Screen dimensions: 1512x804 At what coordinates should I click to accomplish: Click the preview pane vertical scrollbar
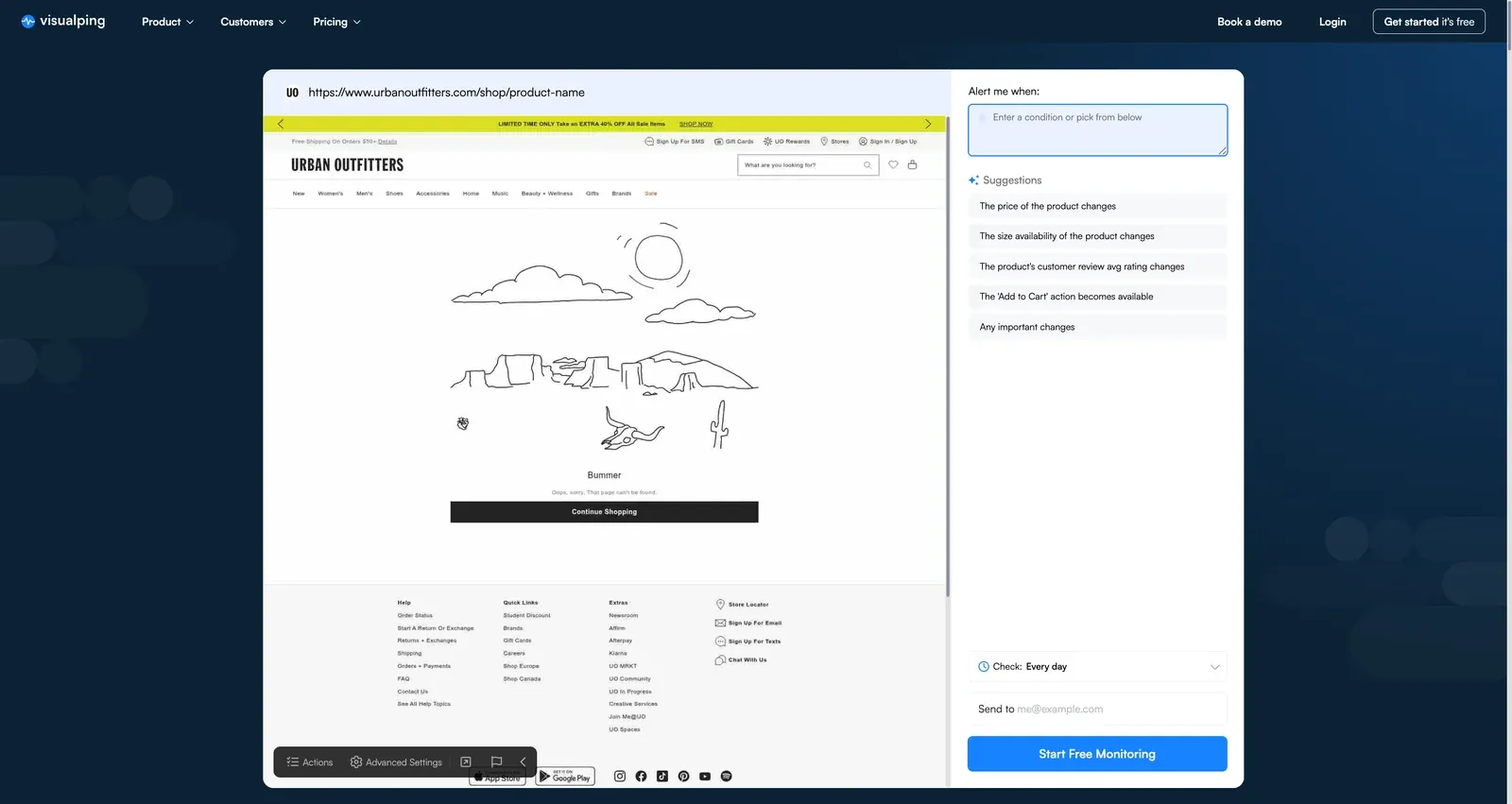[947, 357]
